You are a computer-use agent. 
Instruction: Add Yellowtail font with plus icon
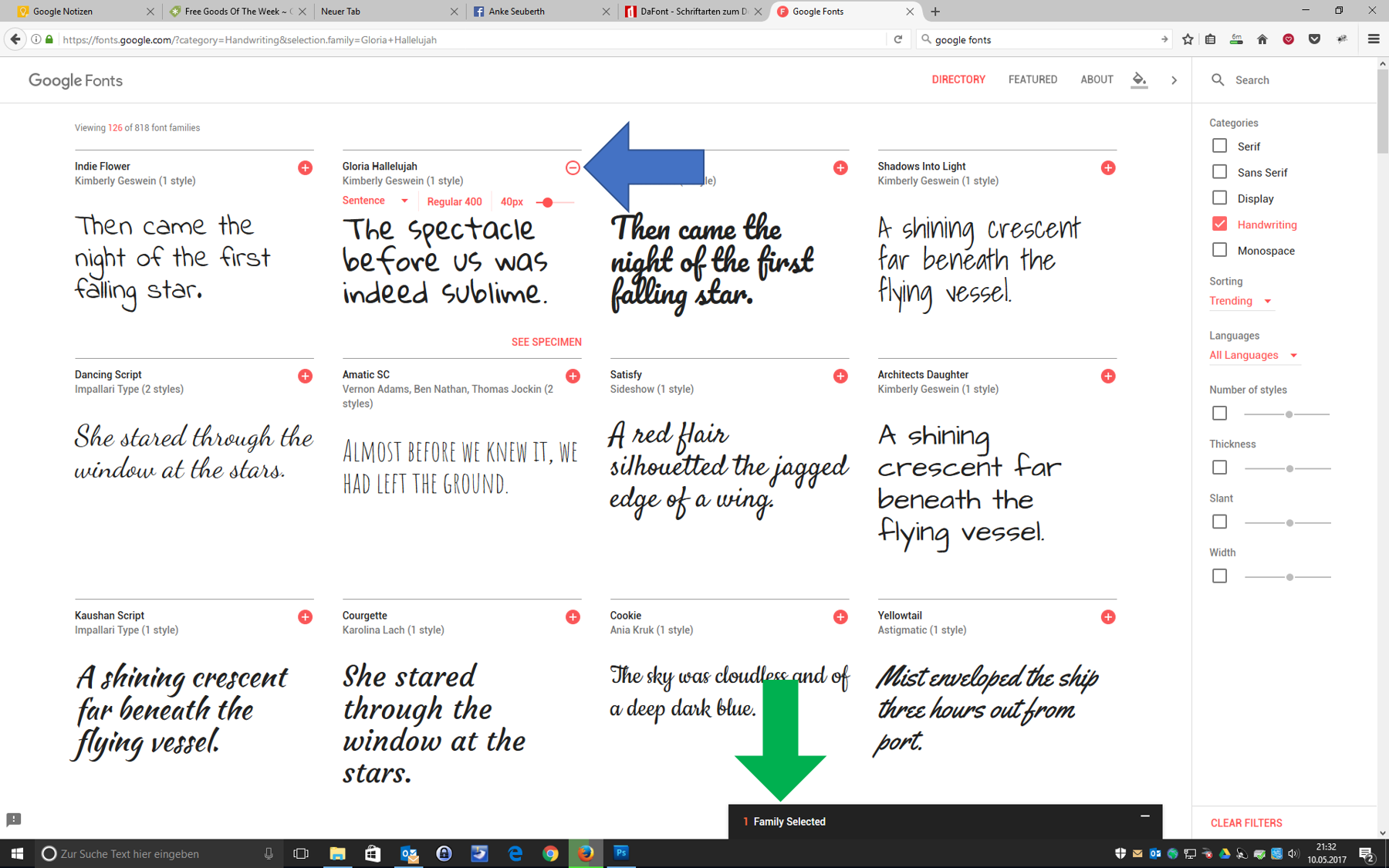1108,616
